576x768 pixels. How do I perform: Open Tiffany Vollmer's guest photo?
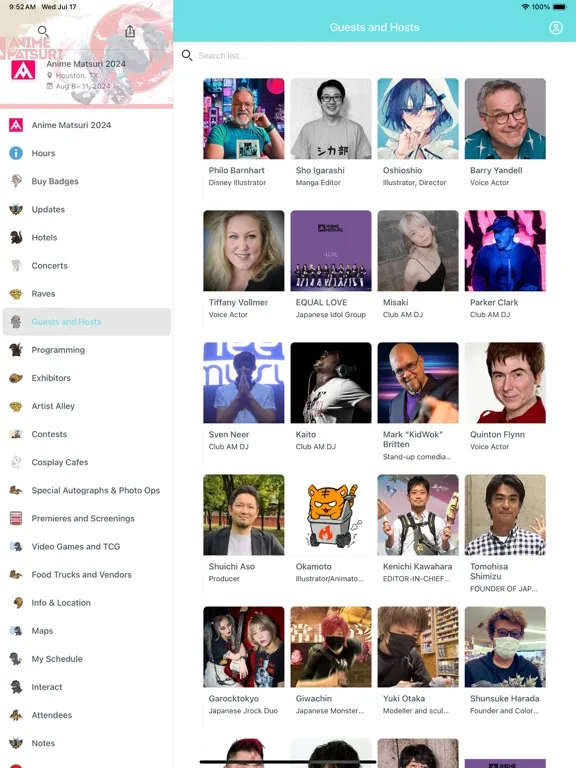click(x=244, y=251)
